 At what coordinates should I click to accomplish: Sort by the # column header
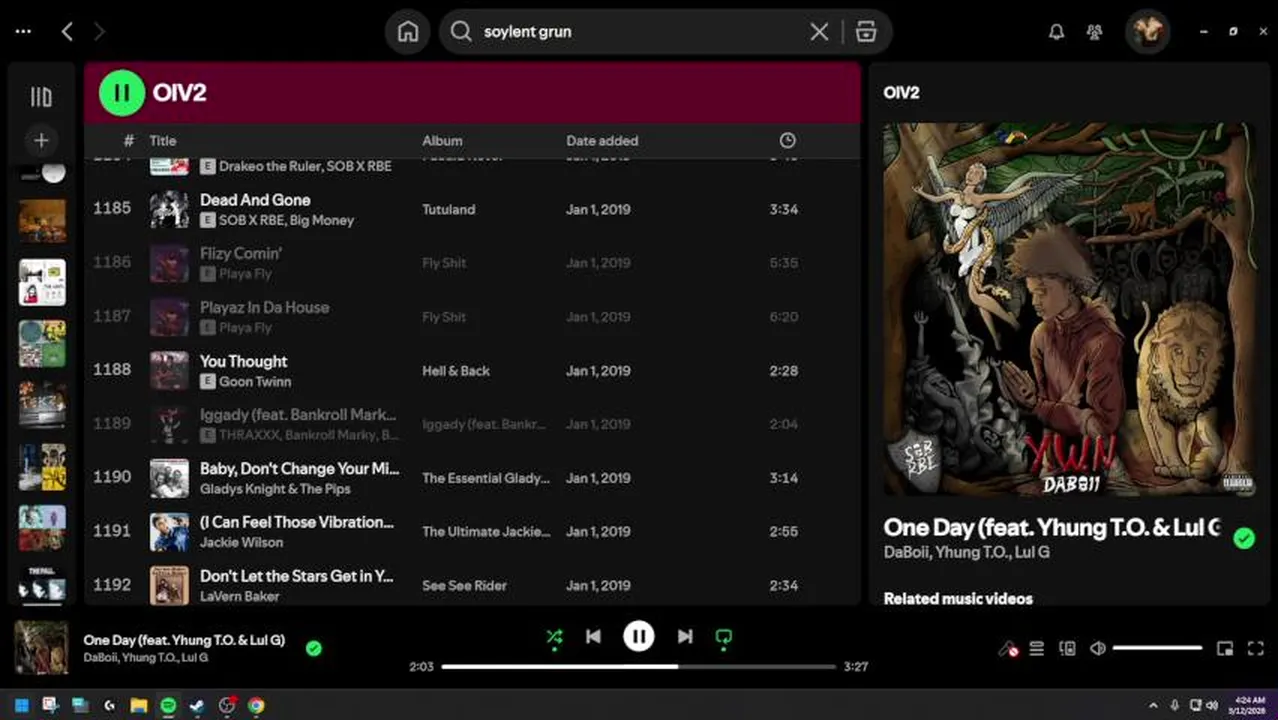click(128, 141)
